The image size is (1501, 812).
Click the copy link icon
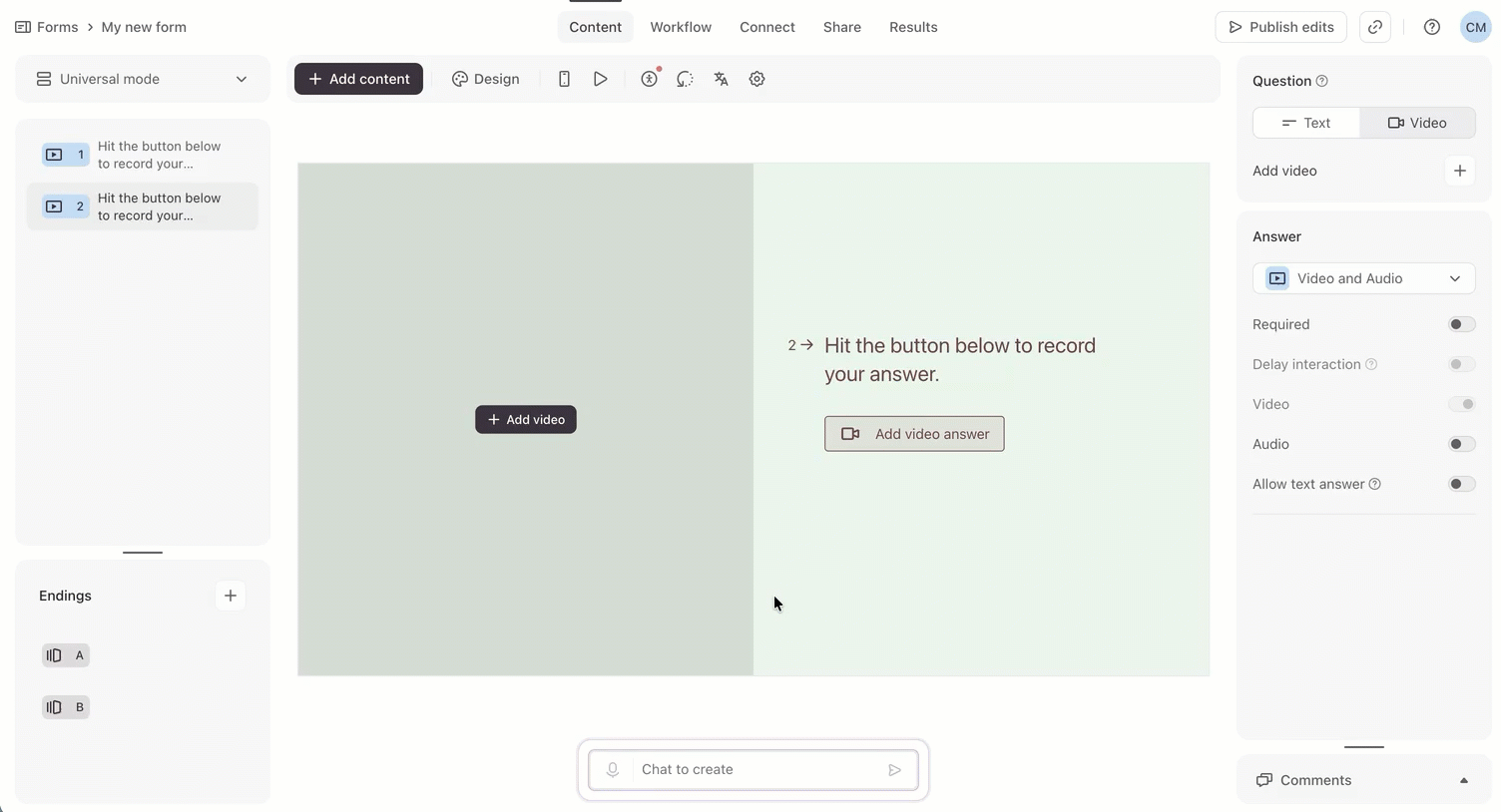1375,27
